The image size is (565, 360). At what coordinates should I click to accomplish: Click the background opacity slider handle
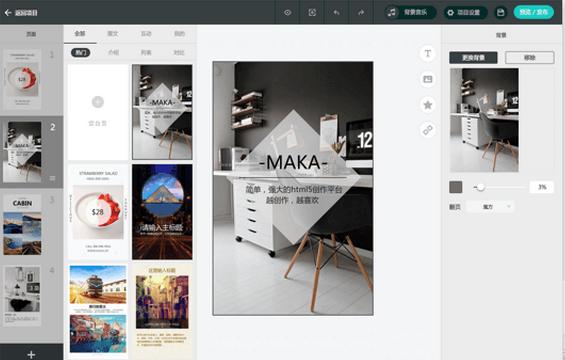480,187
